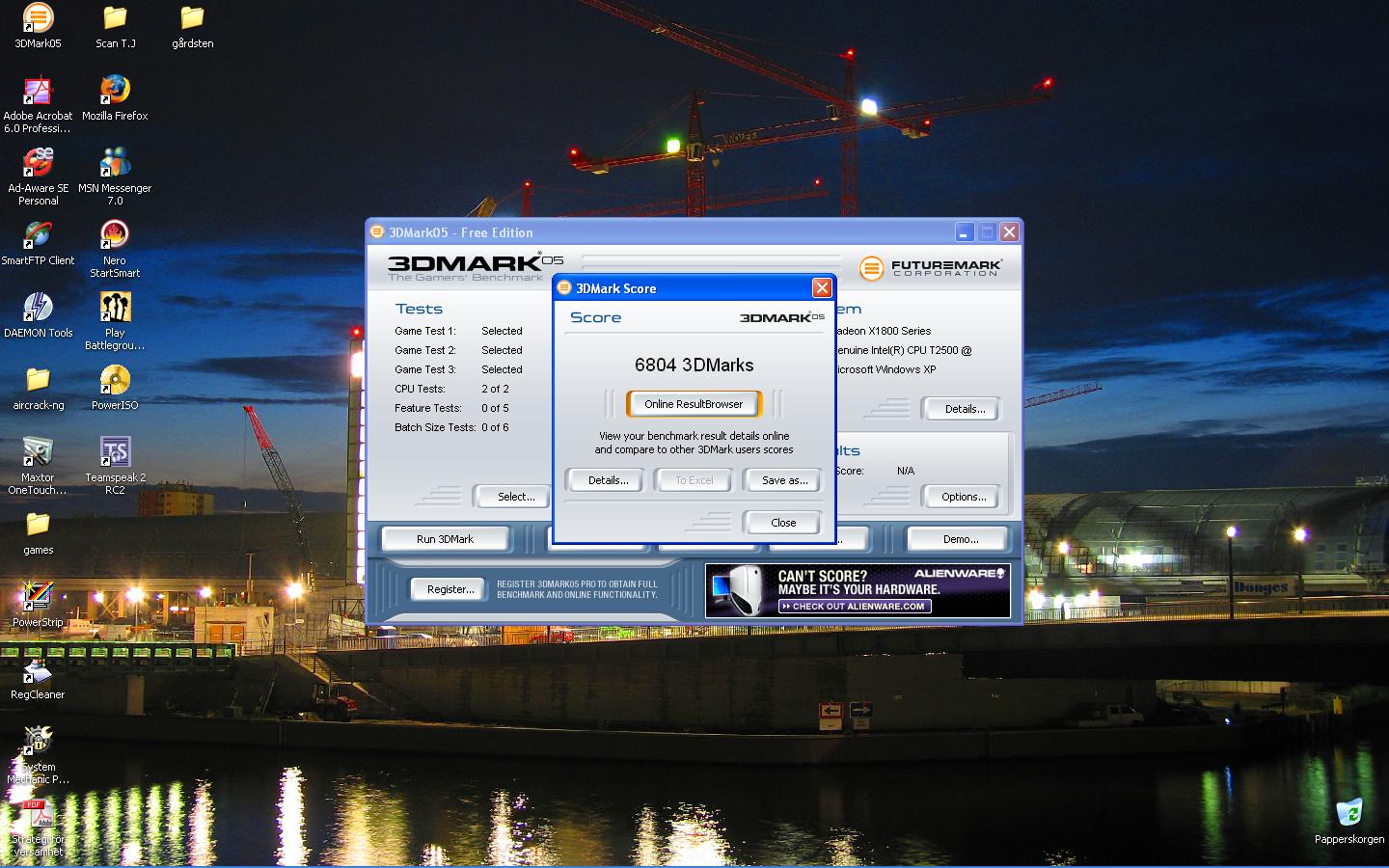The width and height of the screenshot is (1389, 868).
Task: Click Online ResultBrowser button
Action: (694, 404)
